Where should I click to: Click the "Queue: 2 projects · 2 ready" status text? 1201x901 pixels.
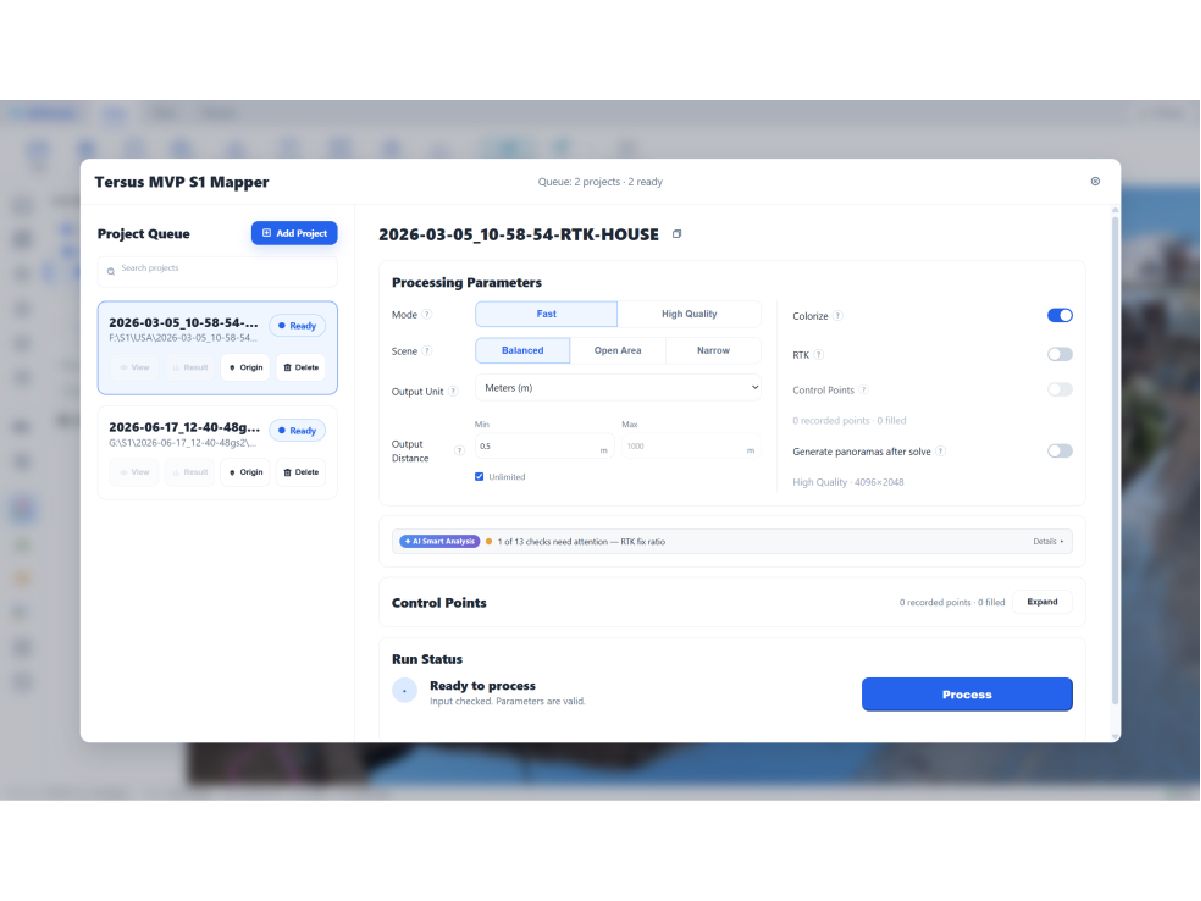pyautogui.click(x=600, y=182)
